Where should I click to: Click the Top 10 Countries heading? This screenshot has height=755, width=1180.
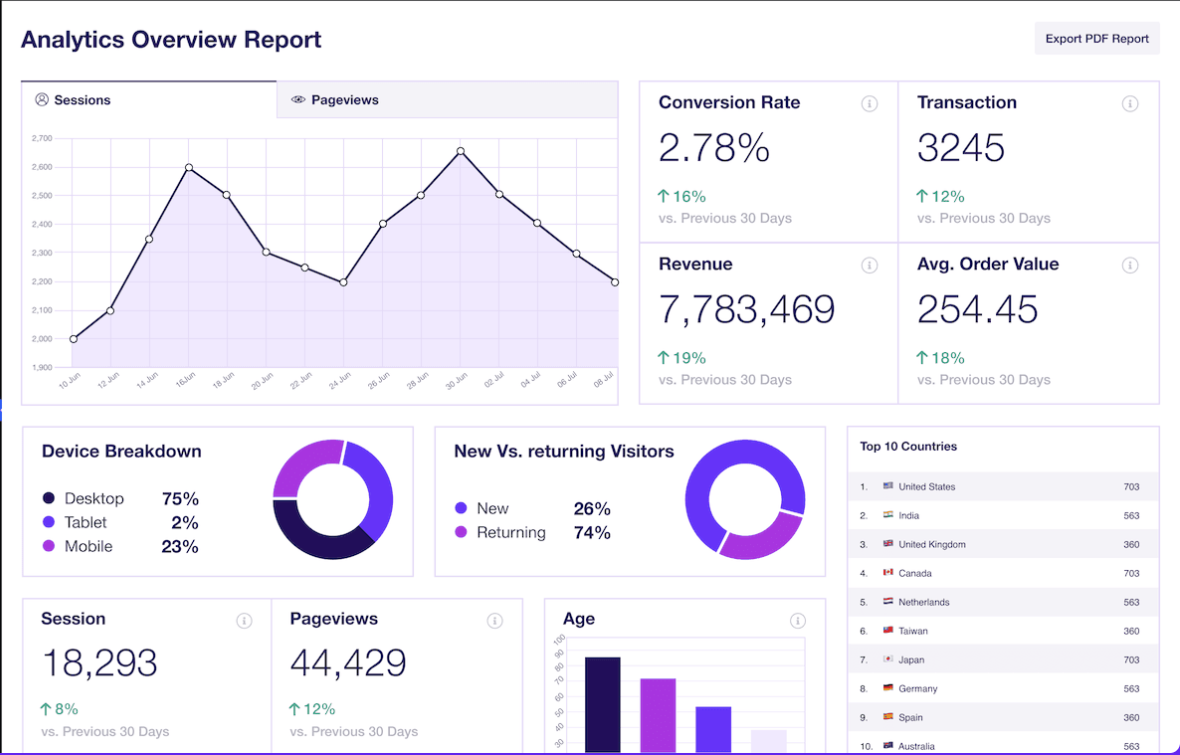pyautogui.click(x=908, y=446)
